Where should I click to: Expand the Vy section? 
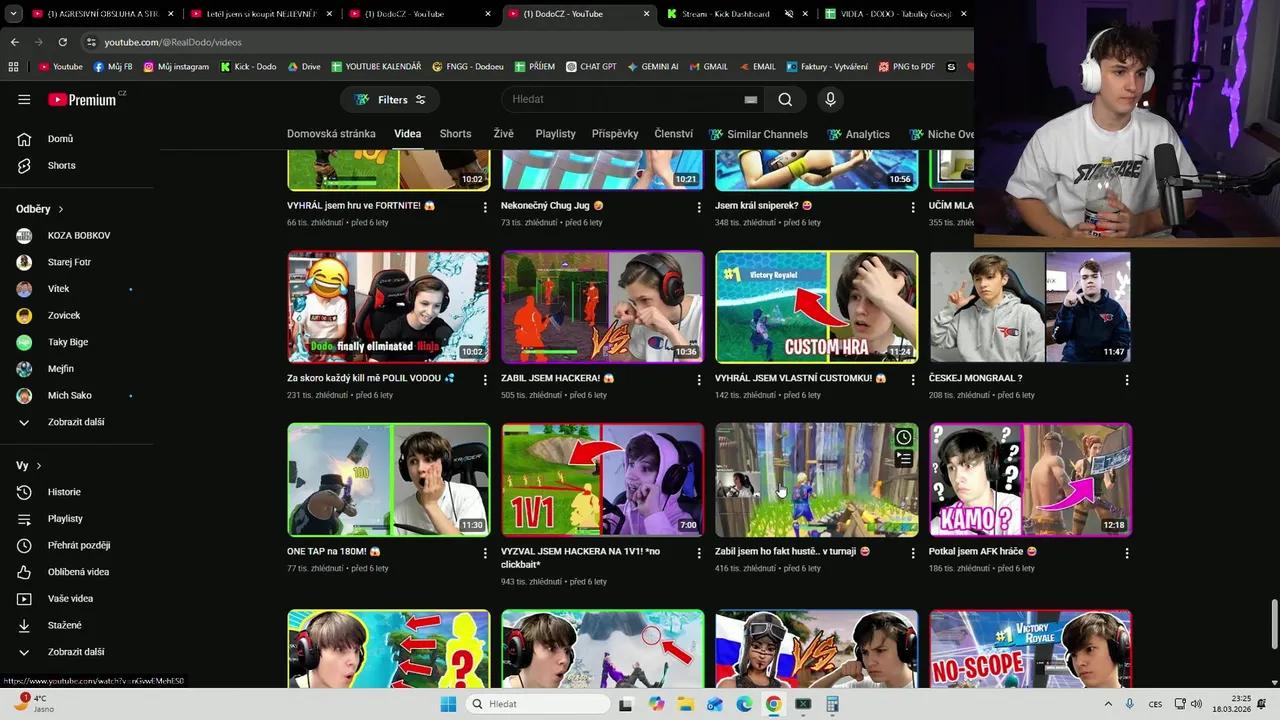point(34,465)
